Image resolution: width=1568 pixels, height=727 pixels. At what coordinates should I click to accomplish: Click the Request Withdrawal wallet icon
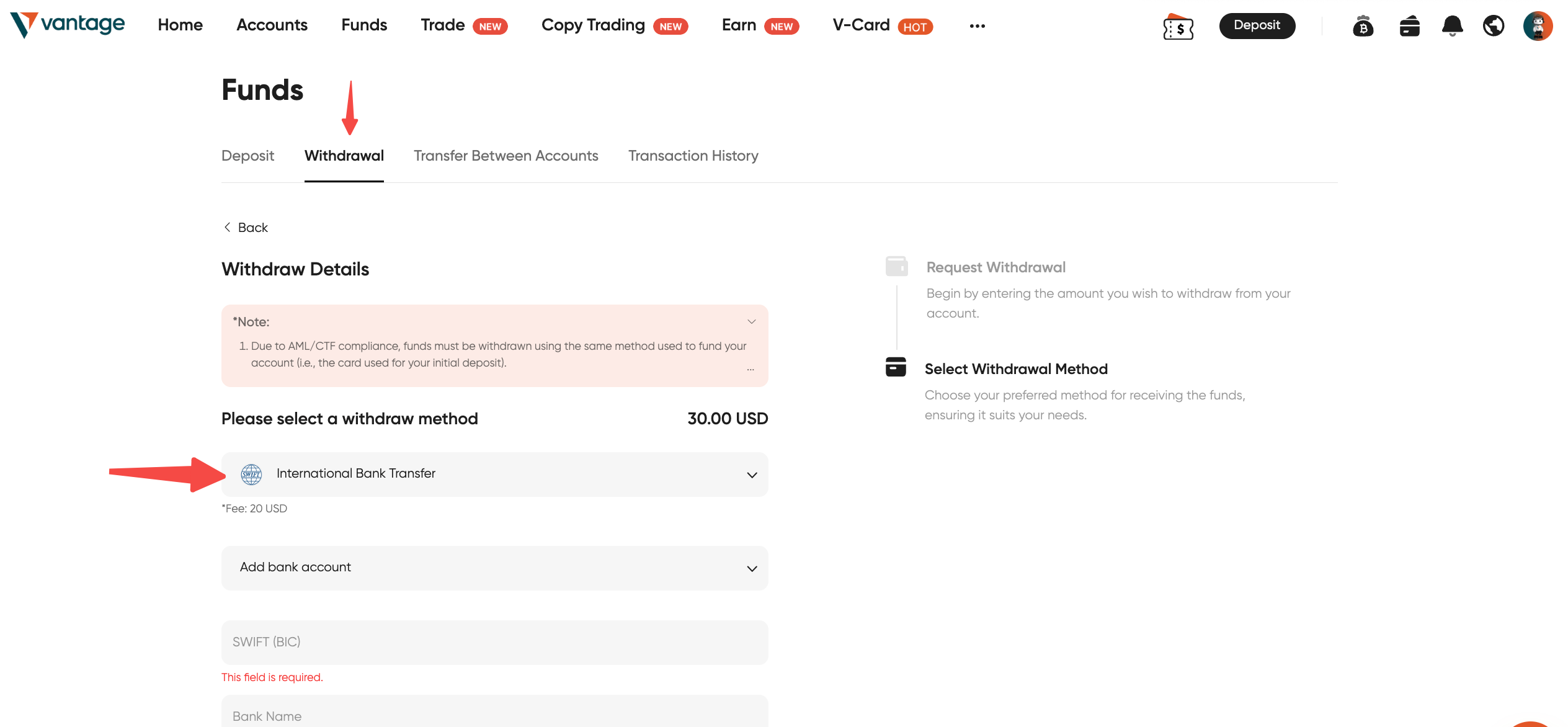(x=896, y=266)
